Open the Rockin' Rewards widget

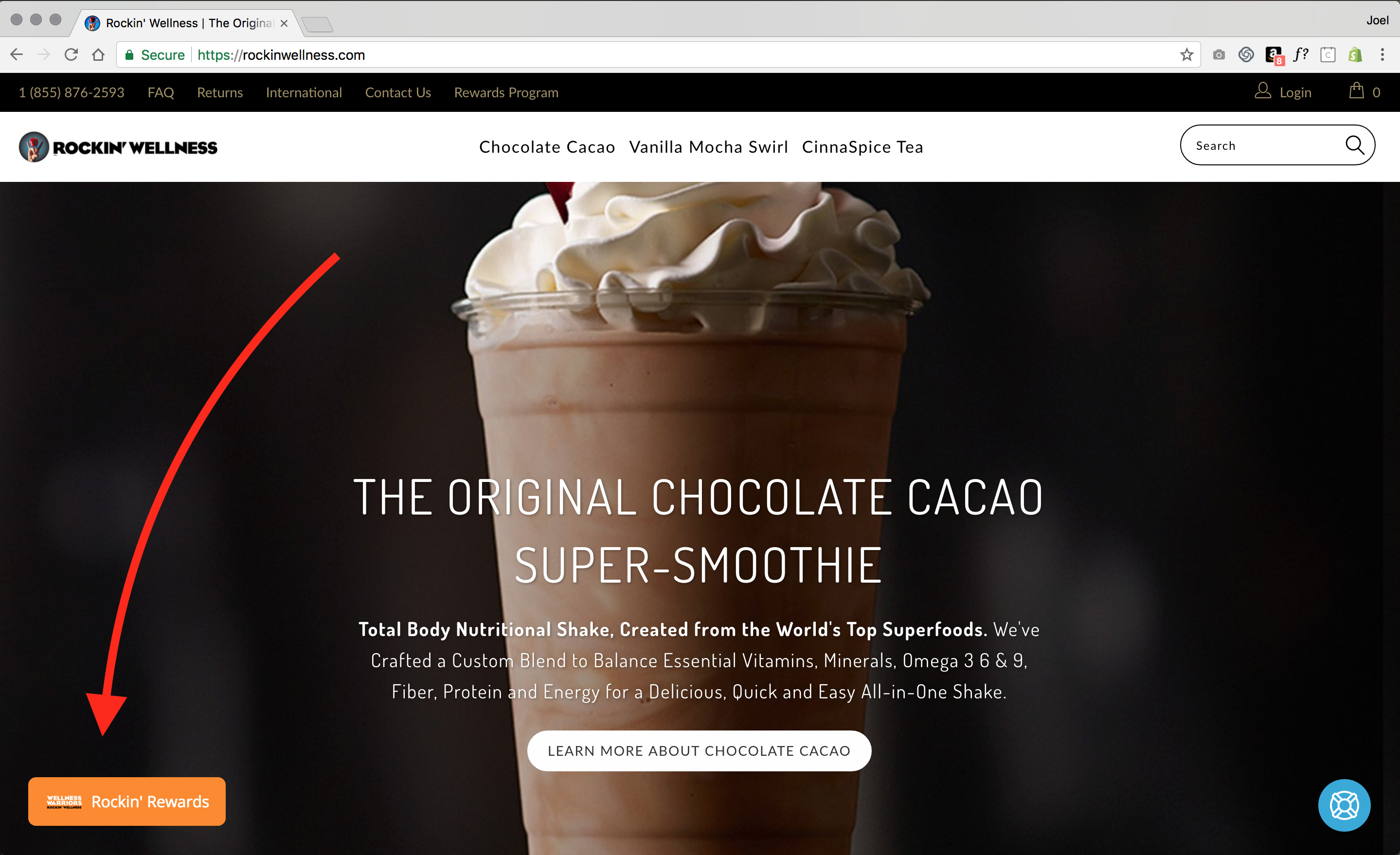[x=126, y=801]
